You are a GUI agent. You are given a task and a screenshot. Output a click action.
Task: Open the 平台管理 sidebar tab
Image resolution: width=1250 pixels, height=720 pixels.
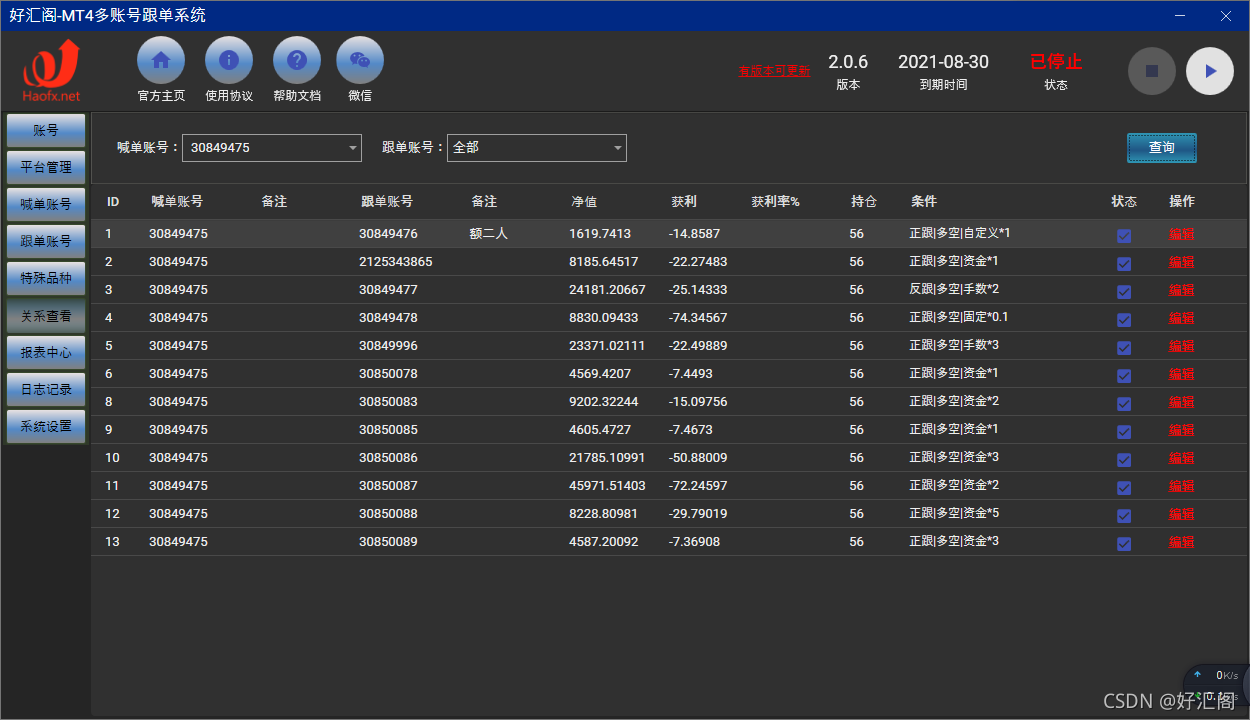[46, 167]
